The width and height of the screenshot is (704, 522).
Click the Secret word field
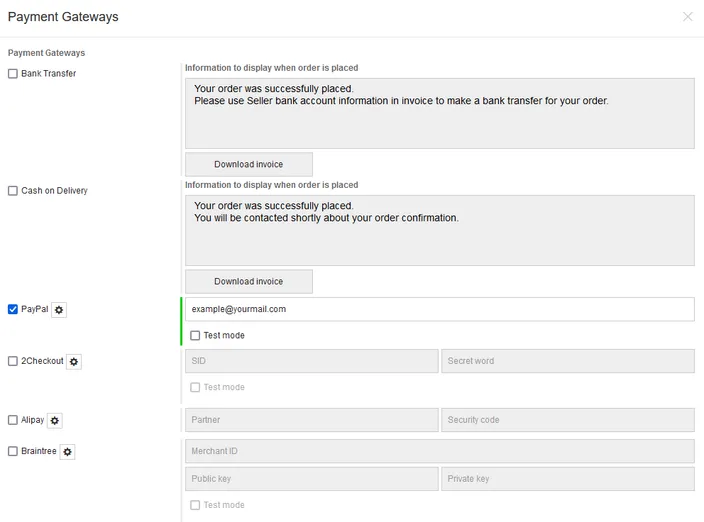point(568,361)
